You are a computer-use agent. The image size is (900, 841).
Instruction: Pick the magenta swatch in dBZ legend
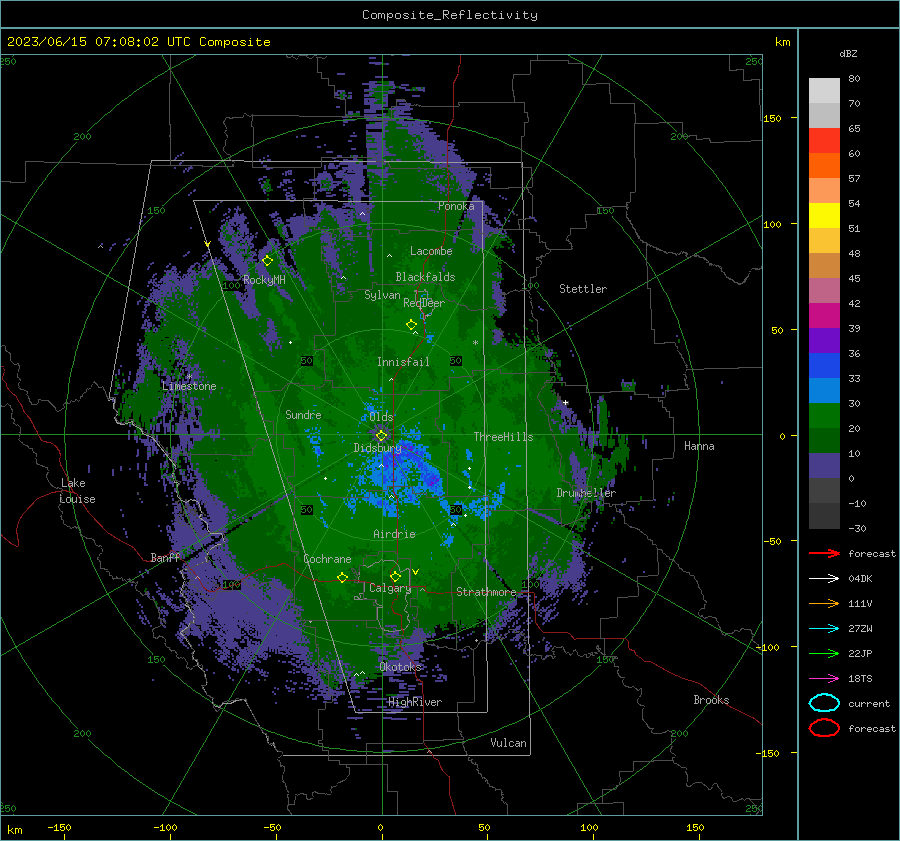(824, 315)
